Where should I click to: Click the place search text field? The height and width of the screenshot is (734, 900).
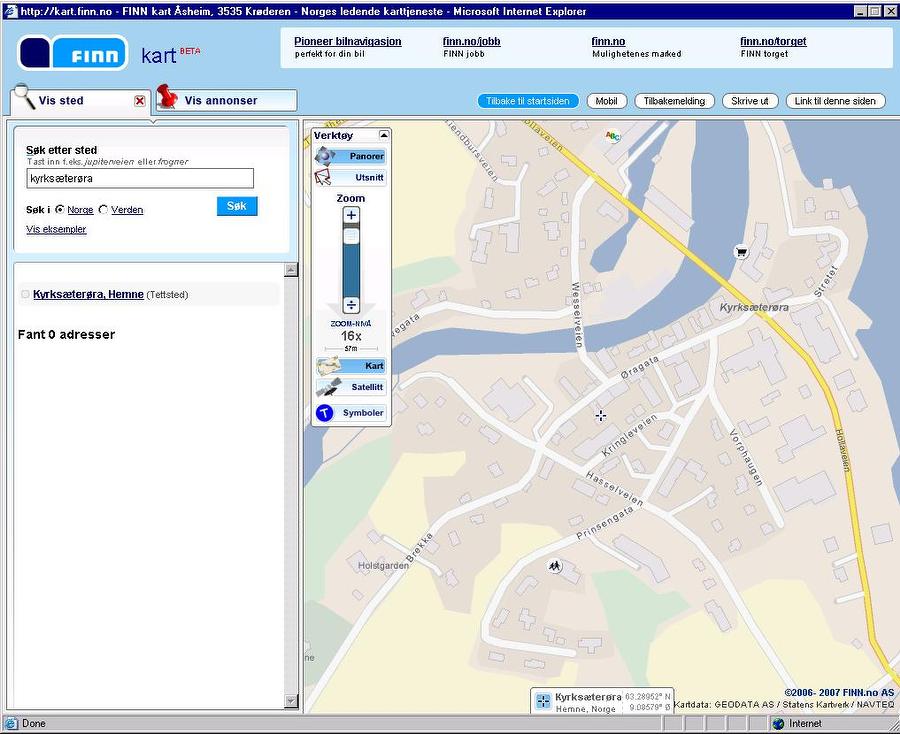point(140,178)
